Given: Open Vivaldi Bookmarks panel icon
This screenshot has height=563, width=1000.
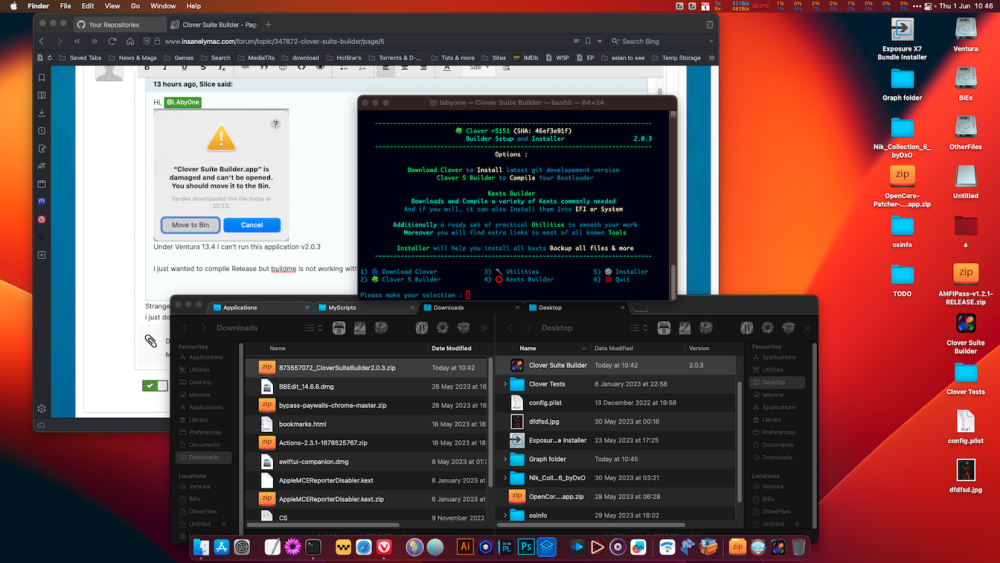Looking at the screenshot, I should click(41, 78).
